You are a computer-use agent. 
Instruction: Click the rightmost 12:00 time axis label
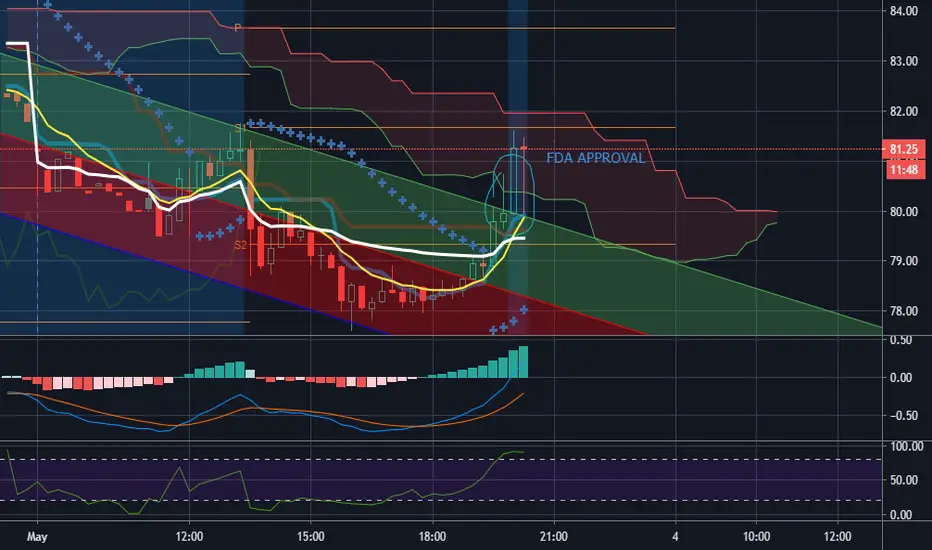tap(837, 537)
